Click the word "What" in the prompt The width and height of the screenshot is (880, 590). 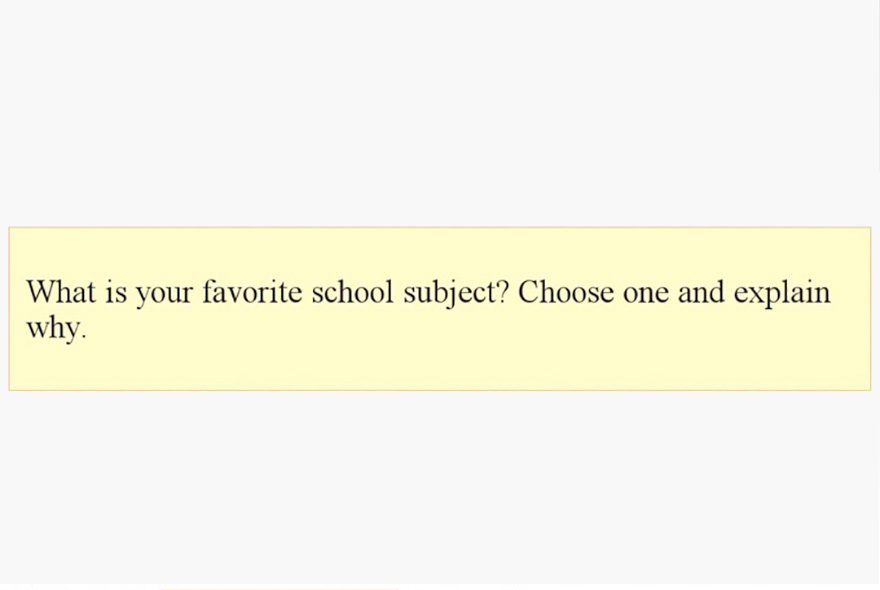(x=61, y=292)
